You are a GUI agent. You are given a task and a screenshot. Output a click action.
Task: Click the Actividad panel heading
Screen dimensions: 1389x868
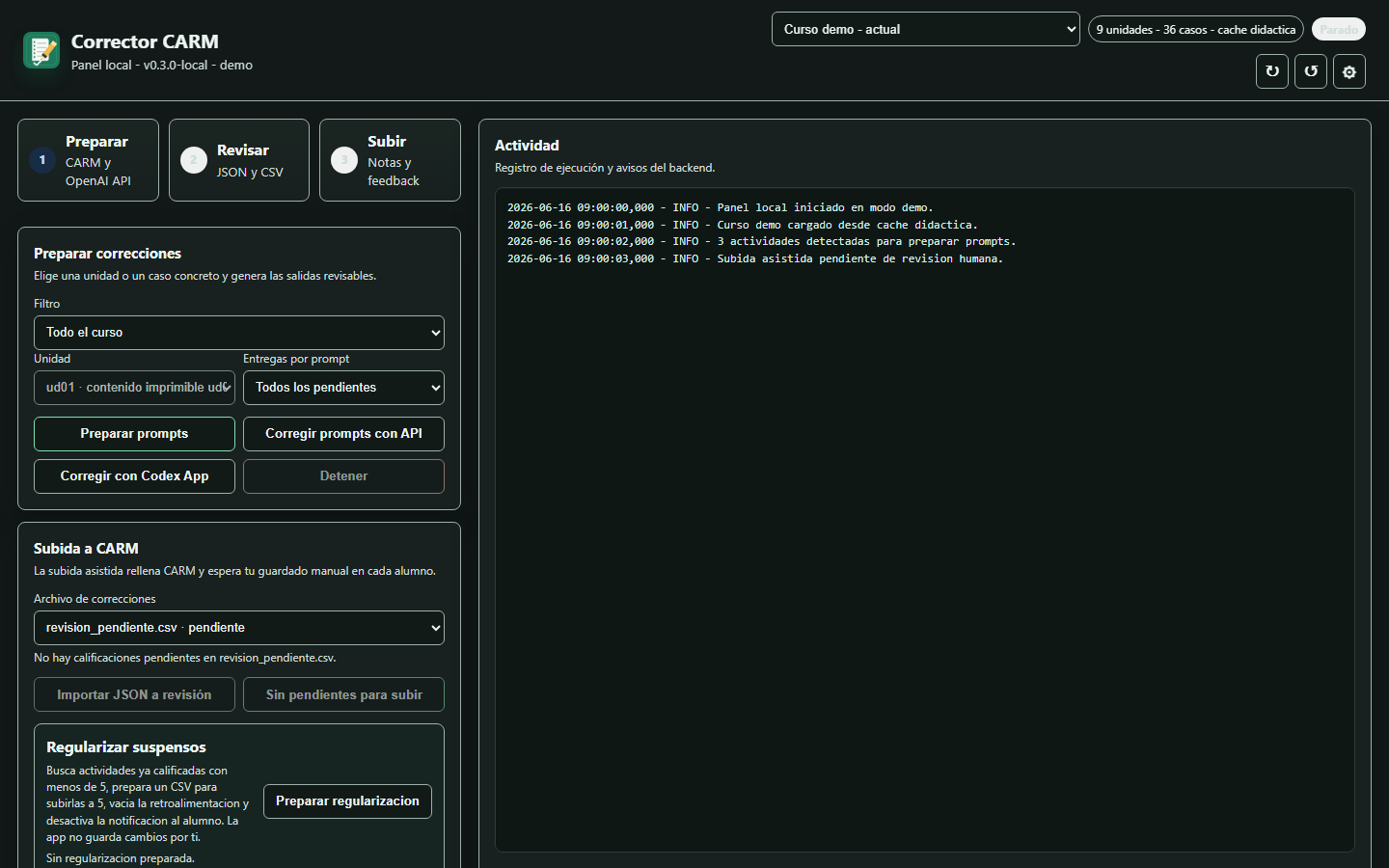pyautogui.click(x=527, y=146)
